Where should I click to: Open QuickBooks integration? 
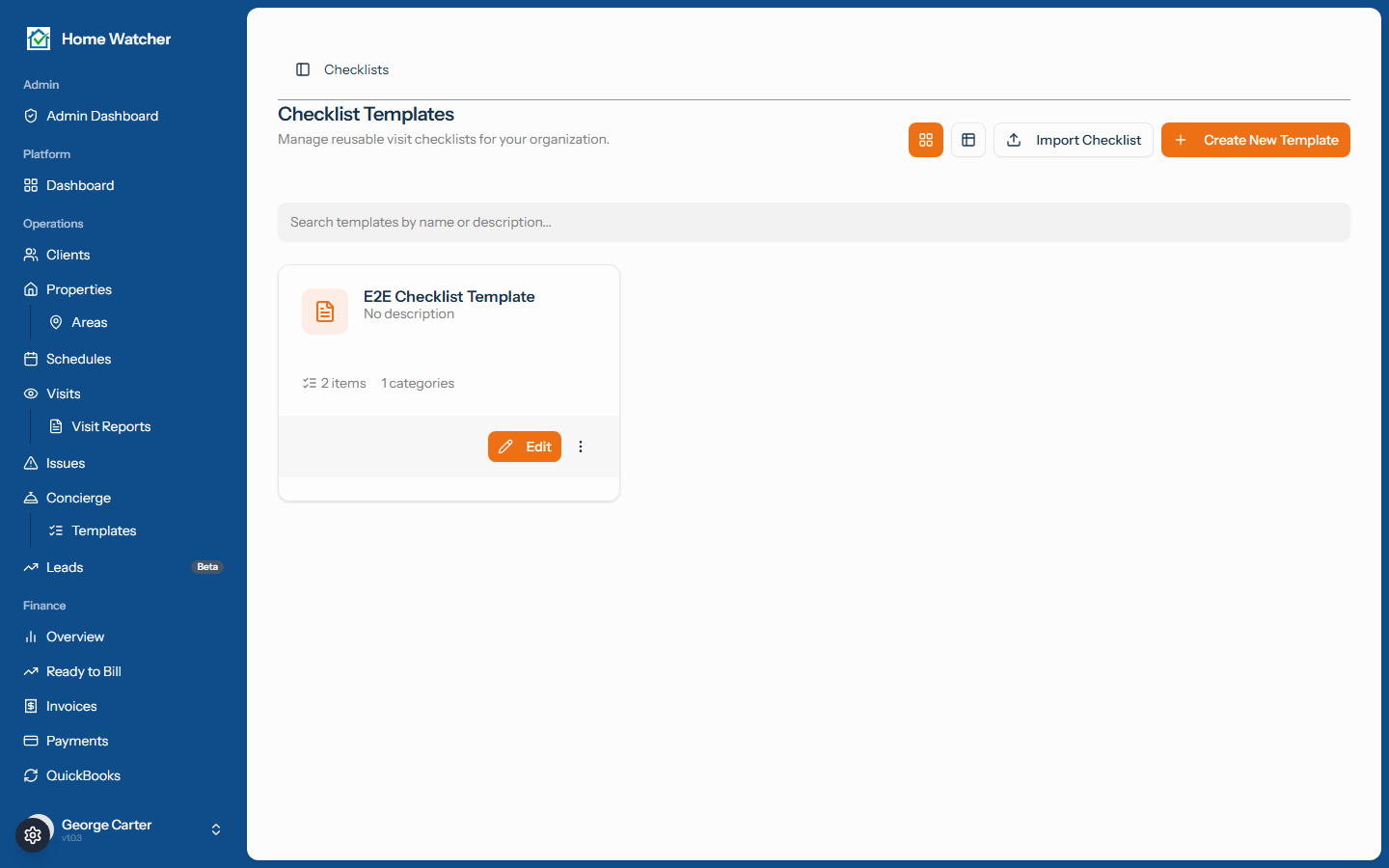pos(123,775)
